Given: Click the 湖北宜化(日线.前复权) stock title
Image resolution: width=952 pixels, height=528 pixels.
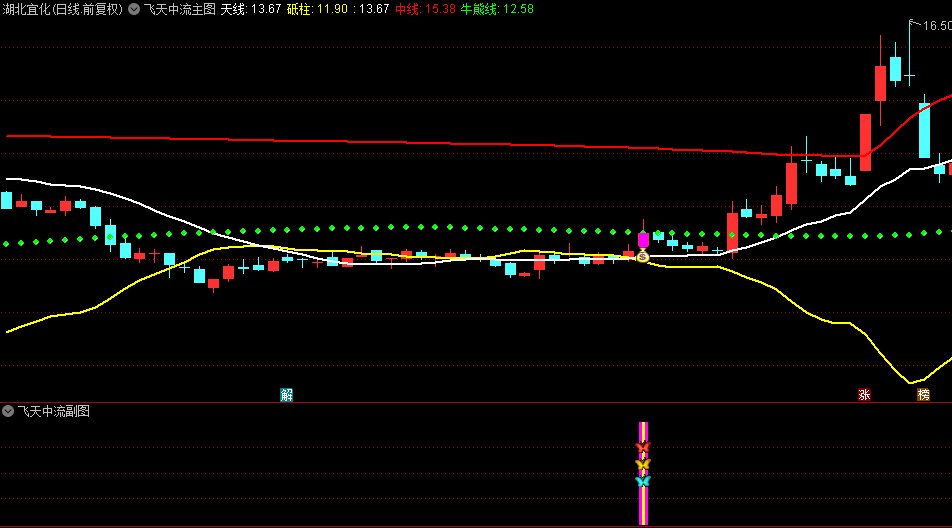Looking at the screenshot, I should coord(63,9).
